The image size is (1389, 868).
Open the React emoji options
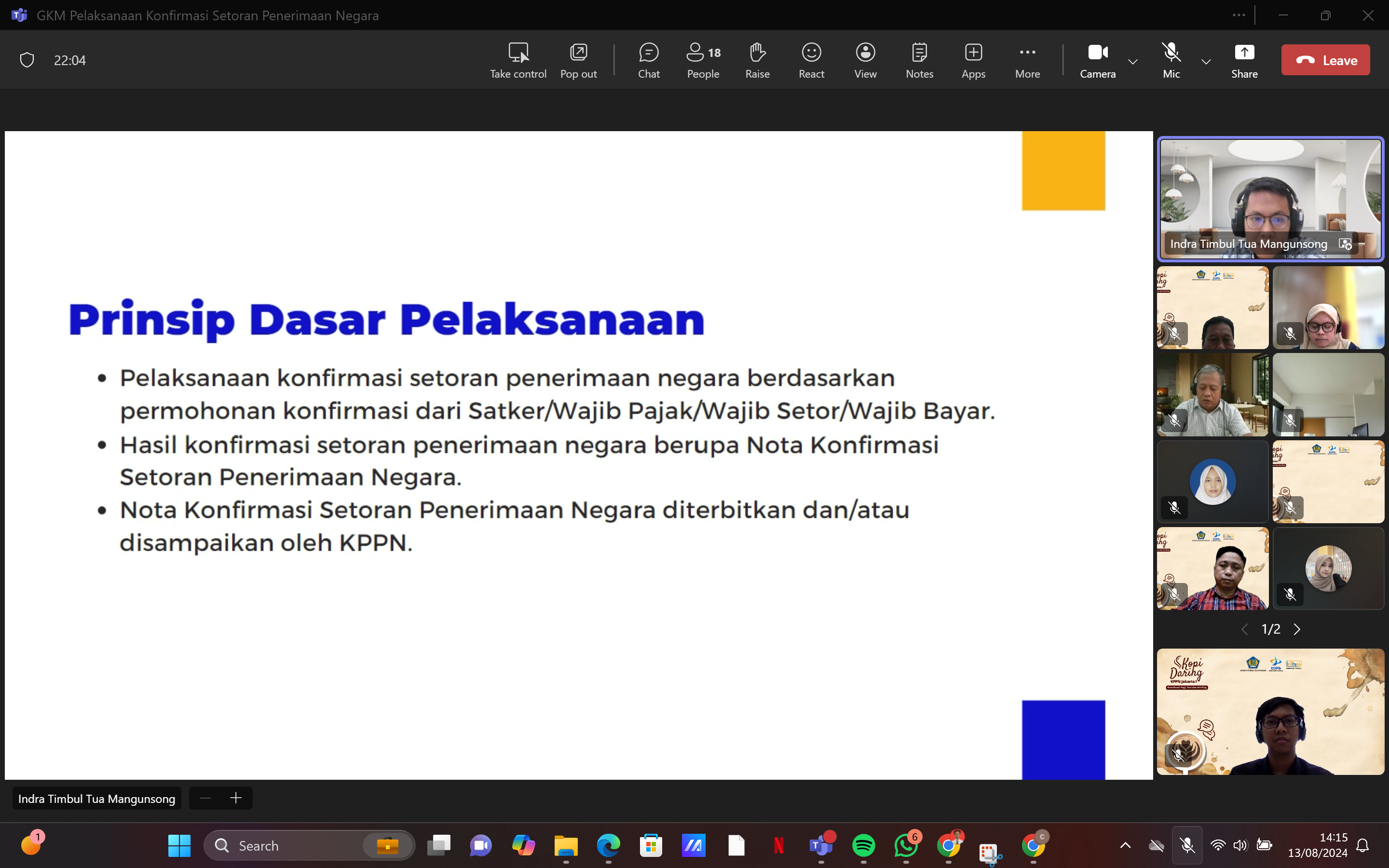[x=811, y=60]
